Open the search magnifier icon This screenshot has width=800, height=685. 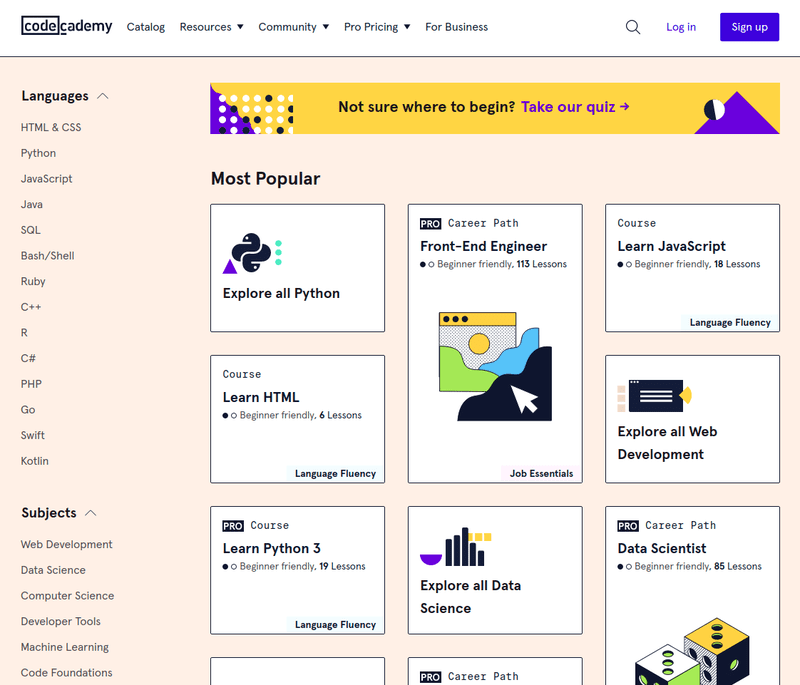pyautogui.click(x=633, y=27)
